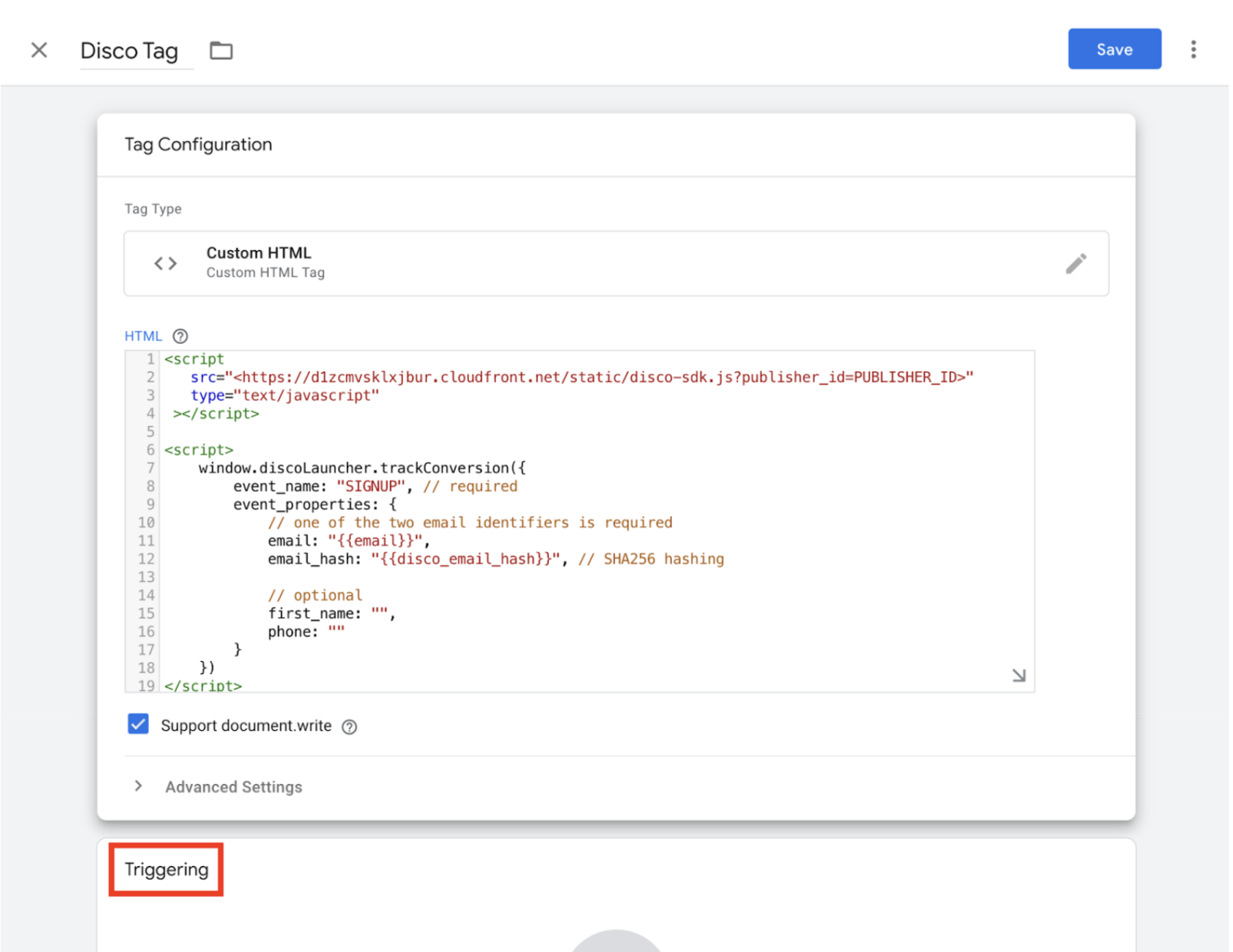Open the help icon next to HTML label
The width and height of the screenshot is (1233, 952).
180,336
